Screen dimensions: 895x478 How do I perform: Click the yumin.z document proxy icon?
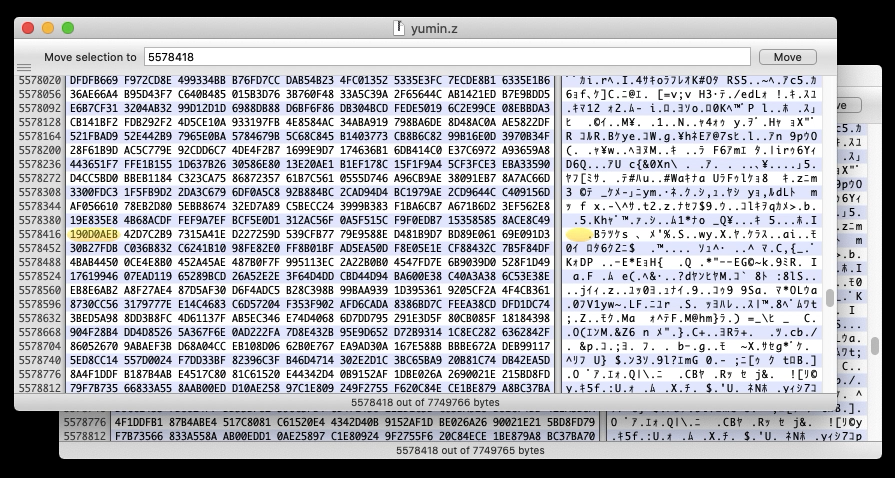coord(398,28)
